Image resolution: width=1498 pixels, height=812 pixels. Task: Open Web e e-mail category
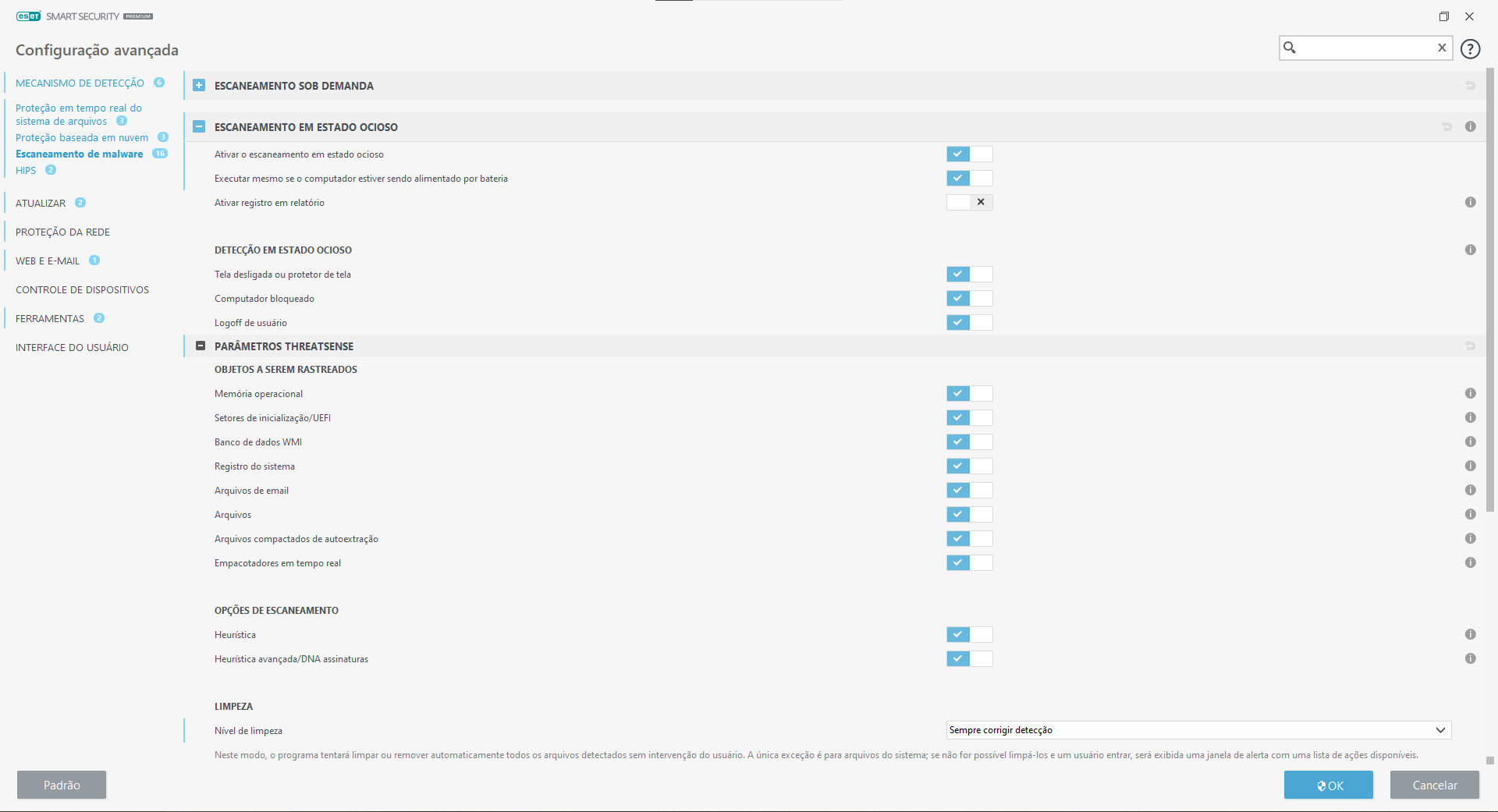pos(48,261)
